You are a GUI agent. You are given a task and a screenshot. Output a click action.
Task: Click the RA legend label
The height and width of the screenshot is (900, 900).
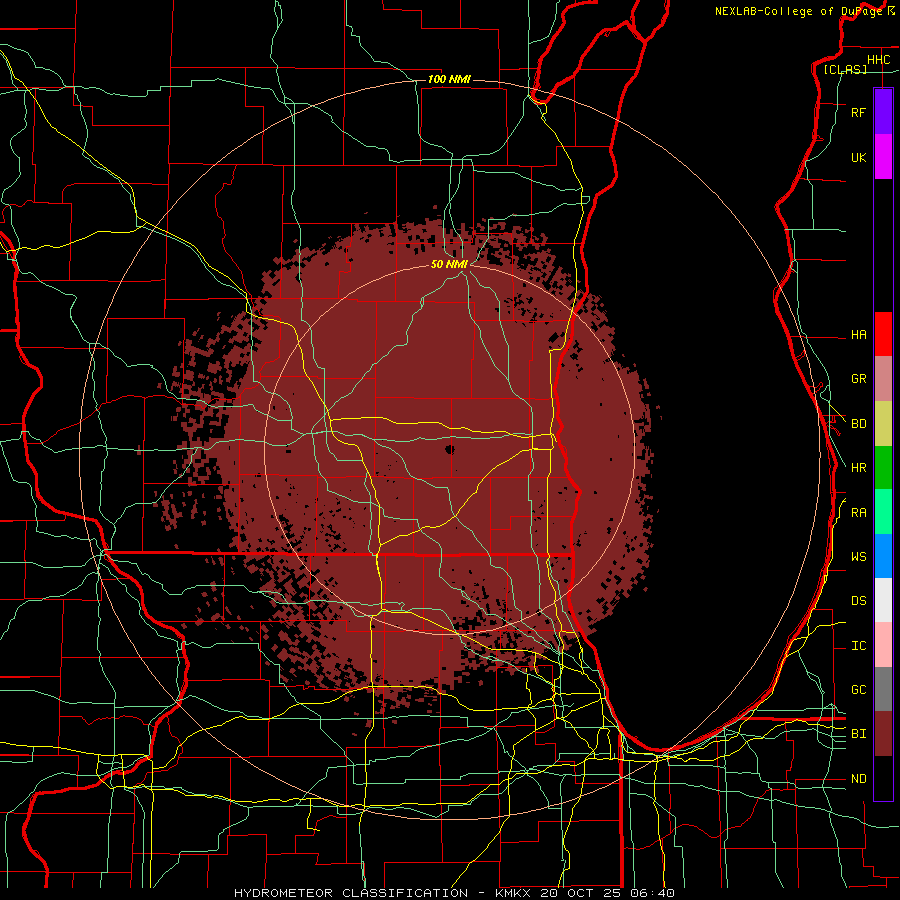tap(858, 513)
